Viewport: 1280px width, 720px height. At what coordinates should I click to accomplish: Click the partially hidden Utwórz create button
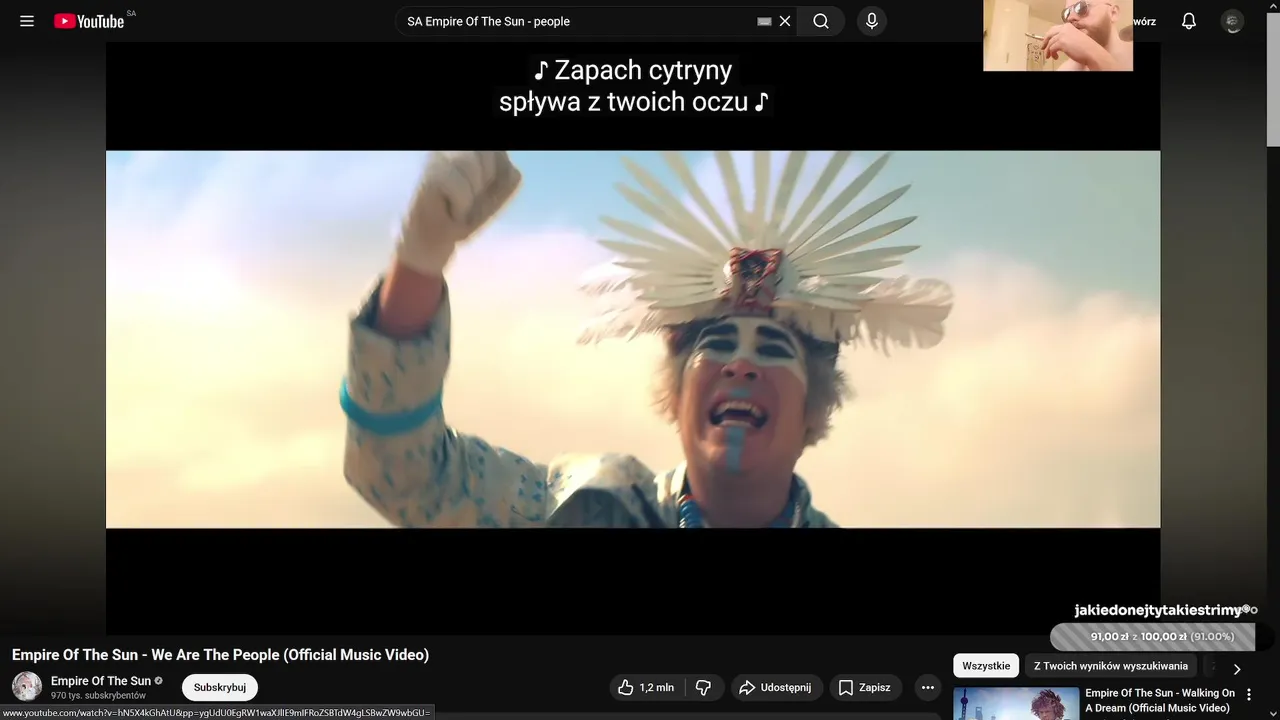click(1144, 21)
